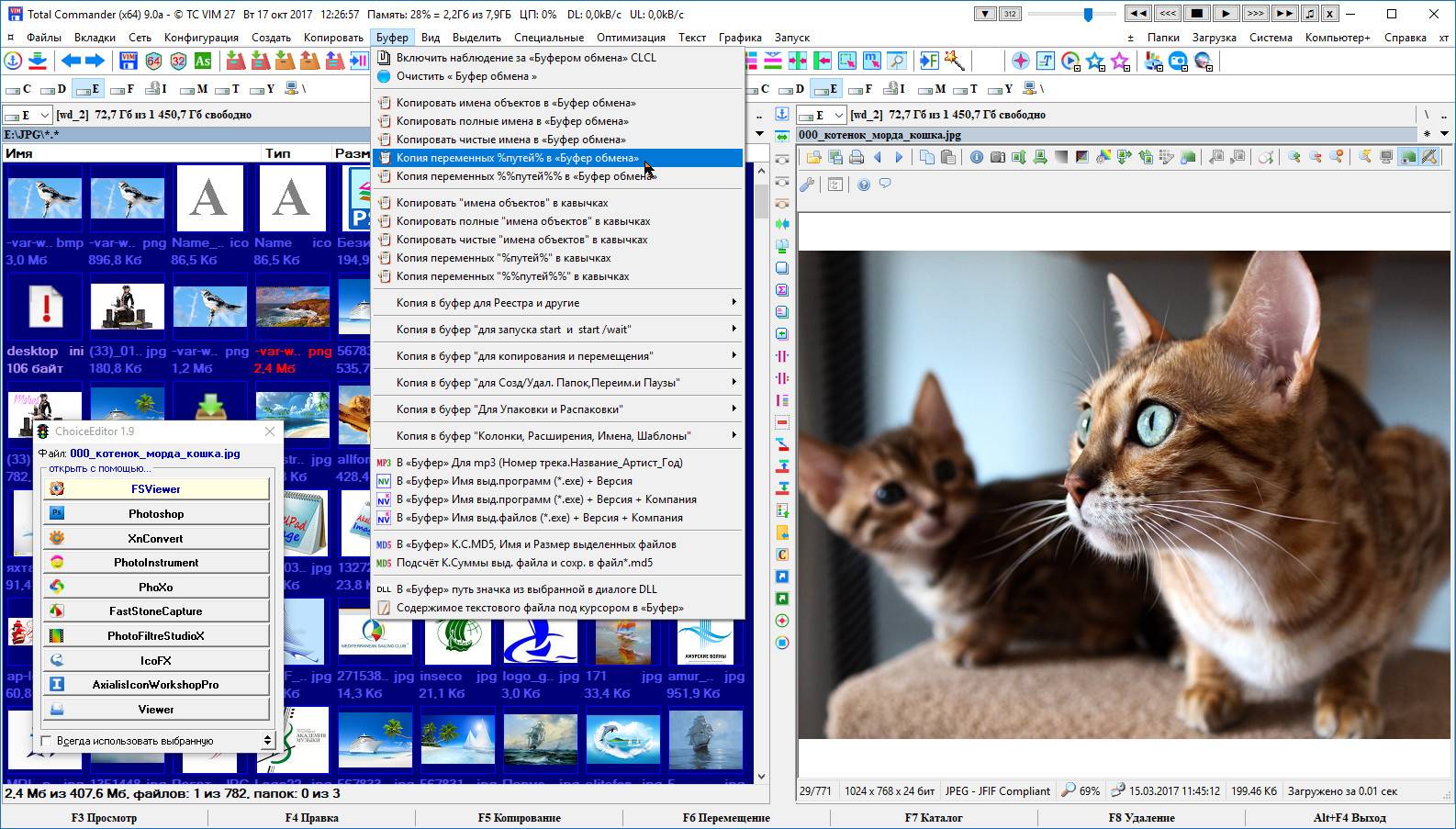Click the anchor icon in main toolbar

[x=13, y=61]
